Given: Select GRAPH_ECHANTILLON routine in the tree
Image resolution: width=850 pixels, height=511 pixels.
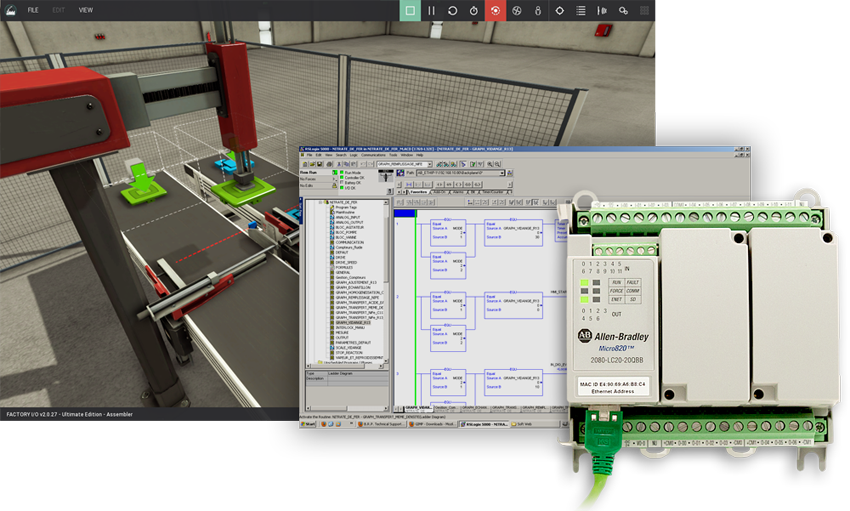Looking at the screenshot, I should tap(353, 287).
